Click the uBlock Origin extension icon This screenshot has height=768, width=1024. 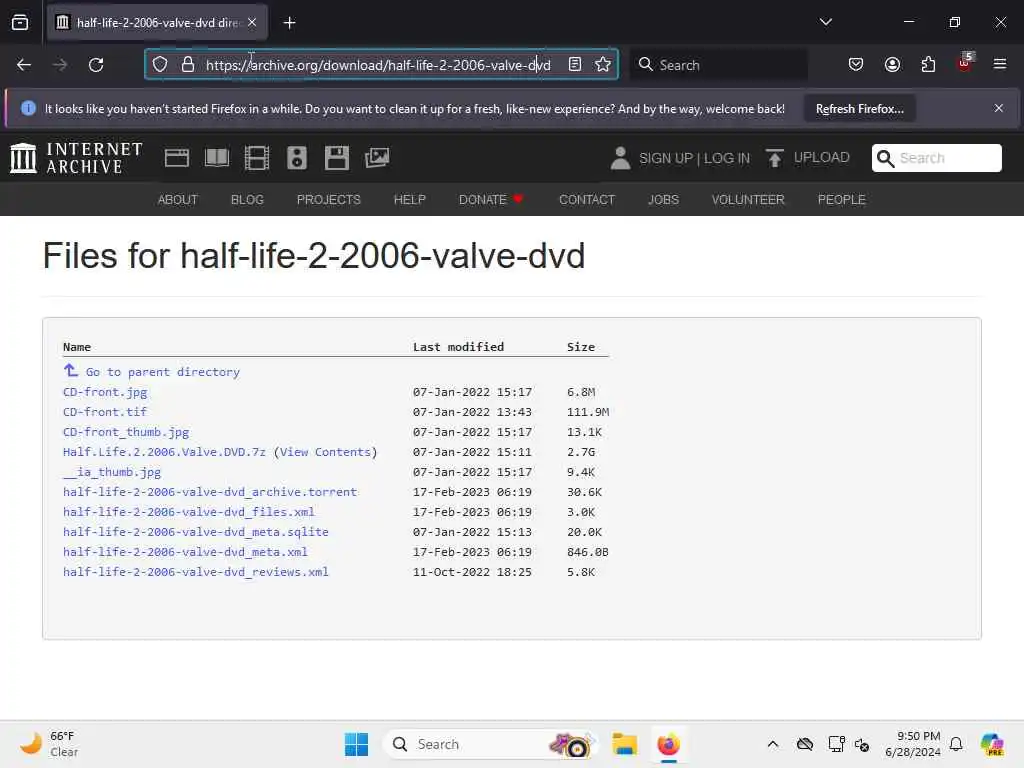965,63
